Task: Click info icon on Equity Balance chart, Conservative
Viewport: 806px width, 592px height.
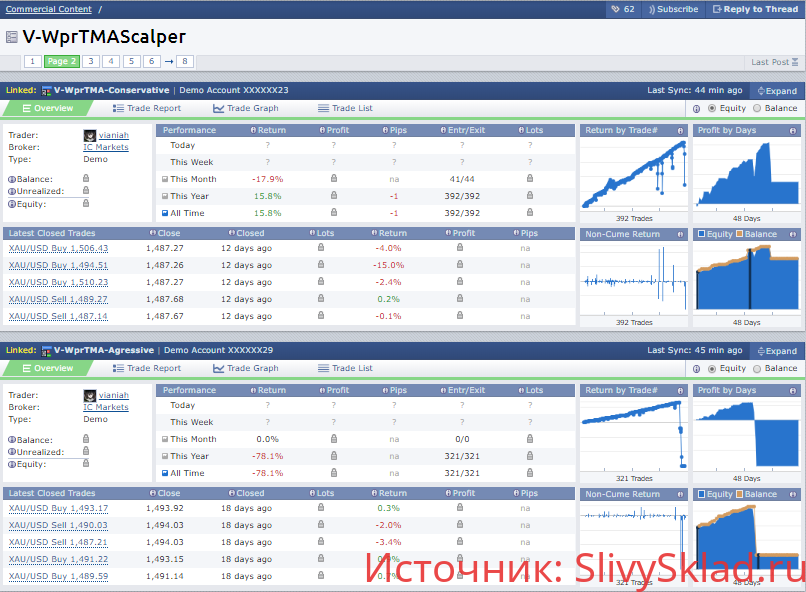Action: coord(793,235)
